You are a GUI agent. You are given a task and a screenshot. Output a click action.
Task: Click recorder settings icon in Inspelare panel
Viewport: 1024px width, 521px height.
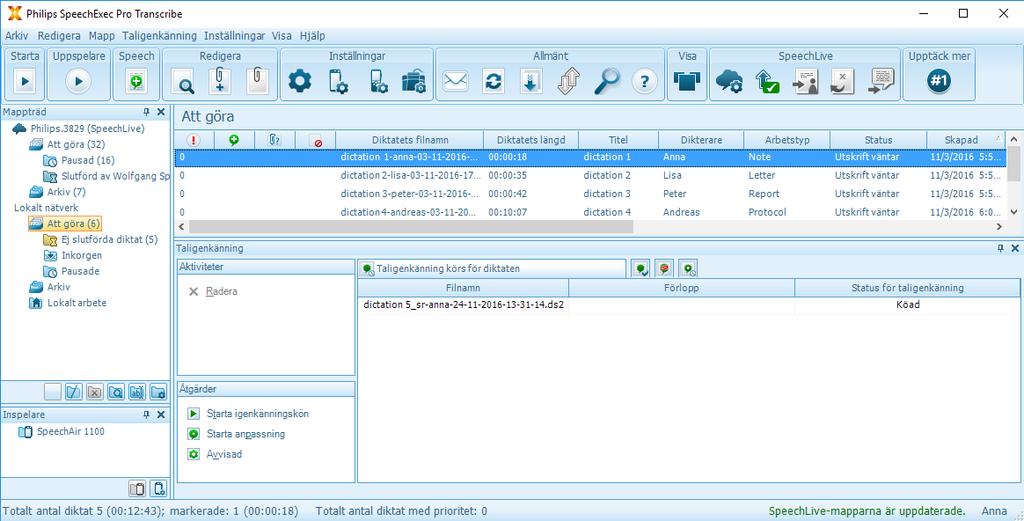click(158, 488)
